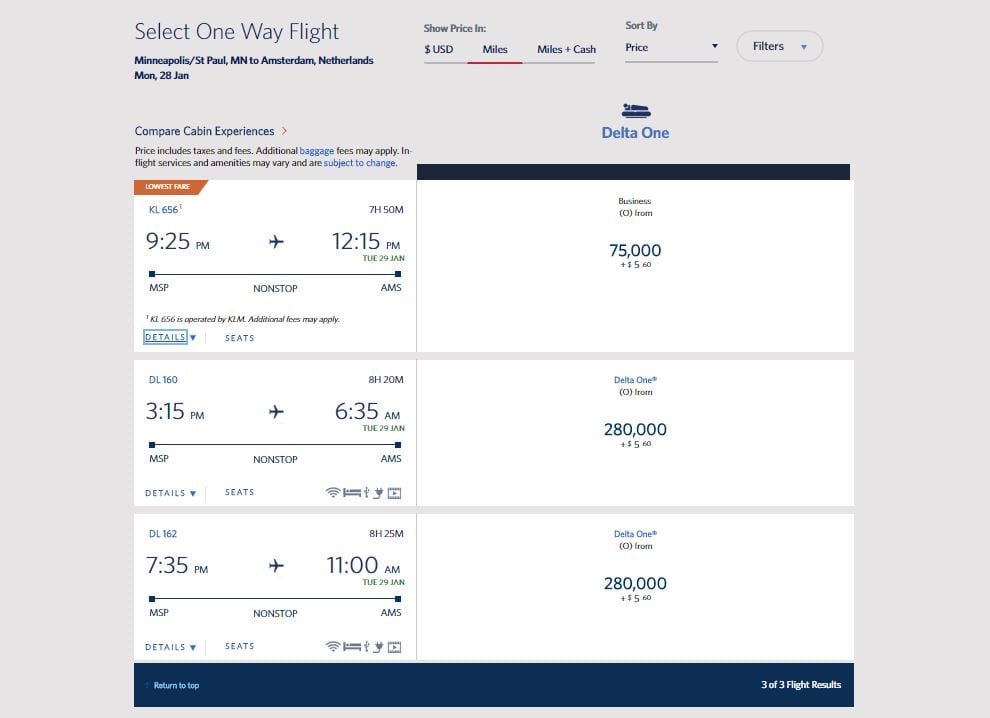Open the Sort By Price dropdown
Viewport: 990px width, 718px height.
[x=670, y=46]
